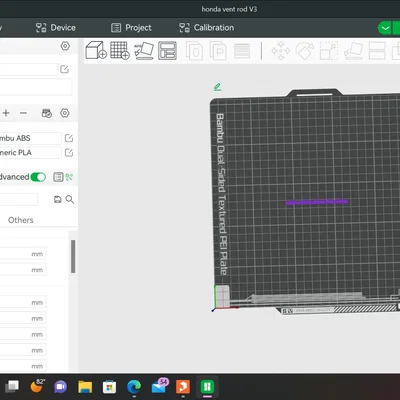
Task: Open the weather widget showing 82°
Action: 37,387
